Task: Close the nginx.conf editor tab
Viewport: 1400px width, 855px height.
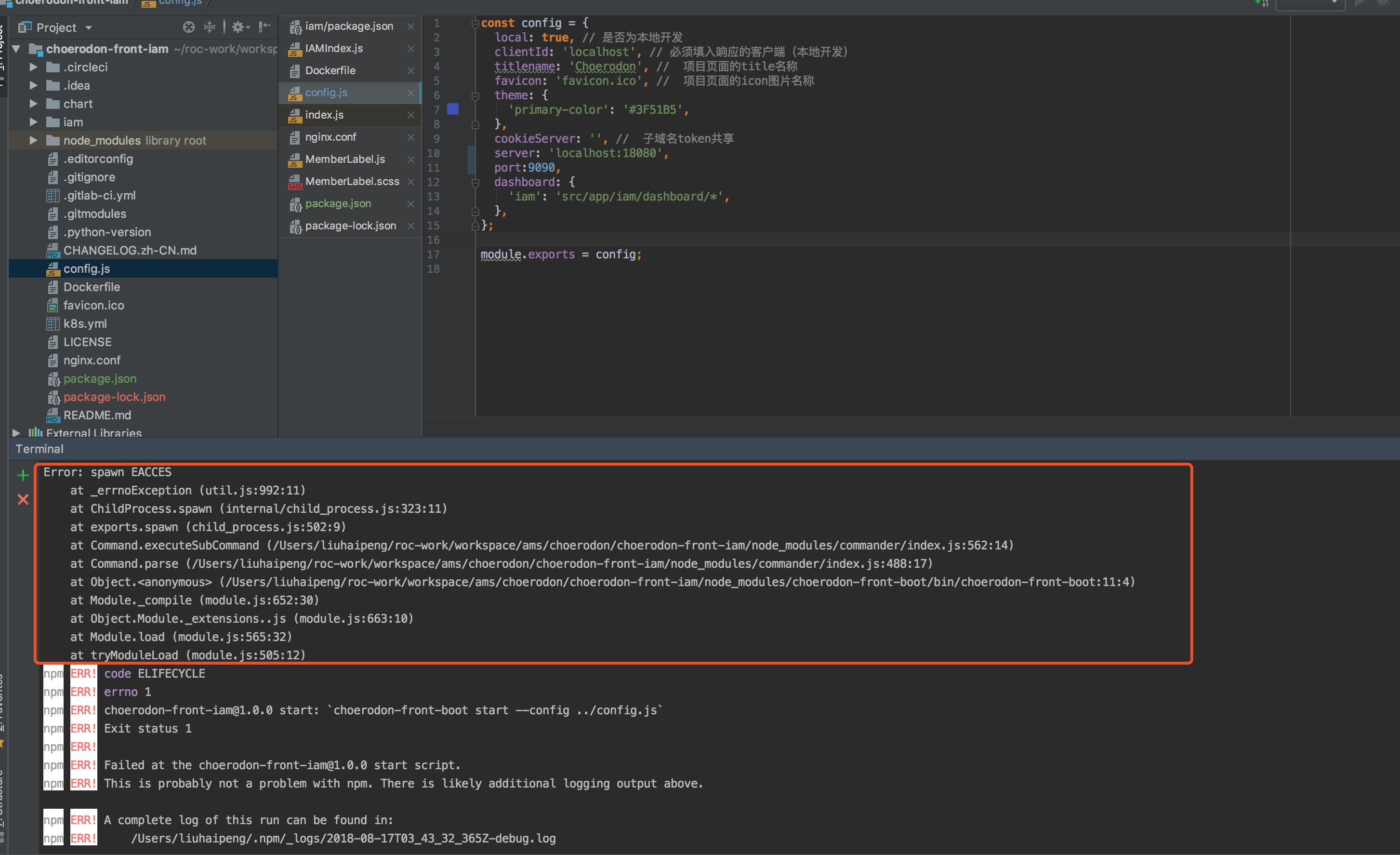Action: point(411,137)
